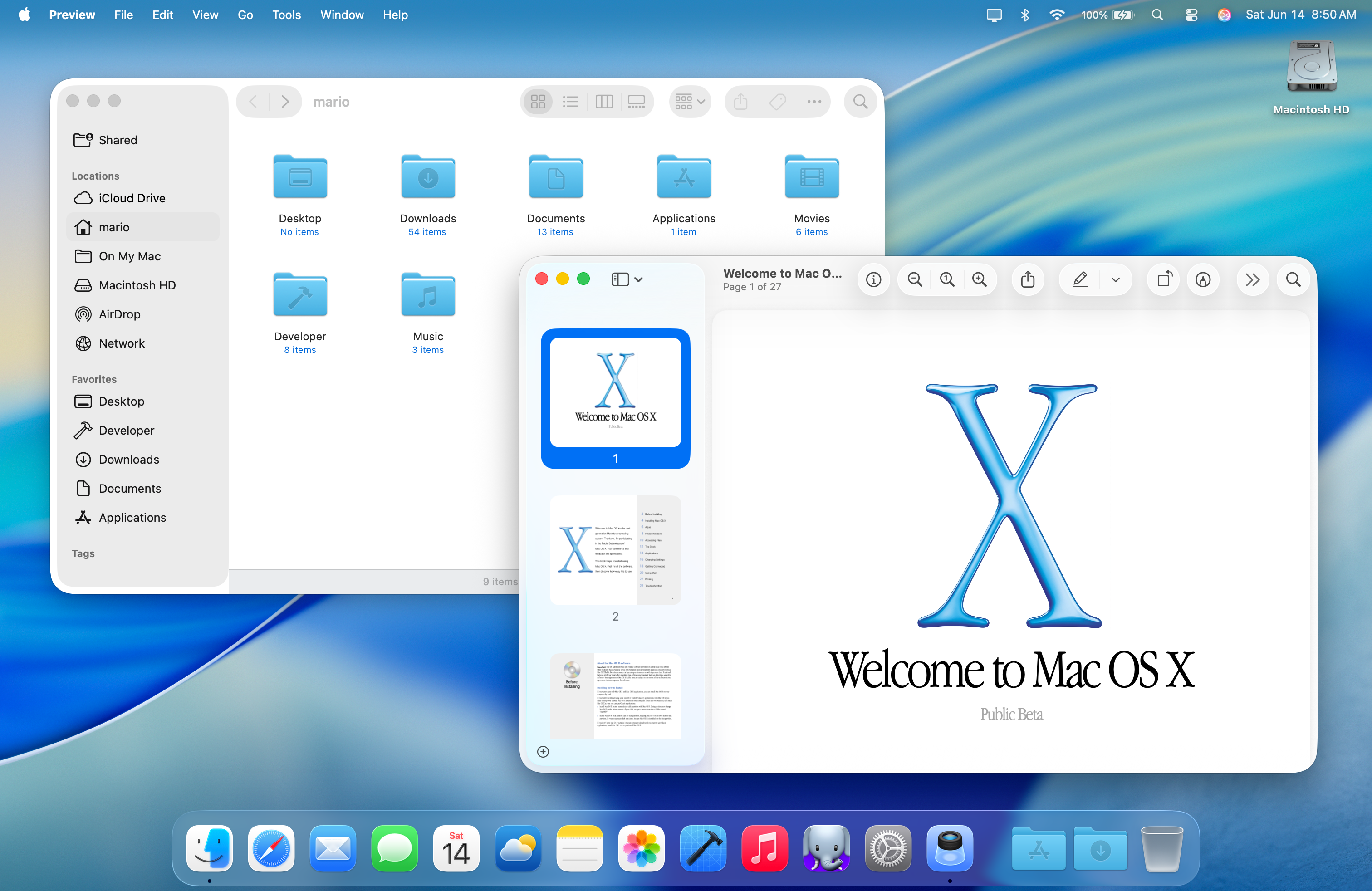Zoom out with the minus magnifier in Preview
This screenshot has width=1372, height=891.
pyautogui.click(x=914, y=279)
